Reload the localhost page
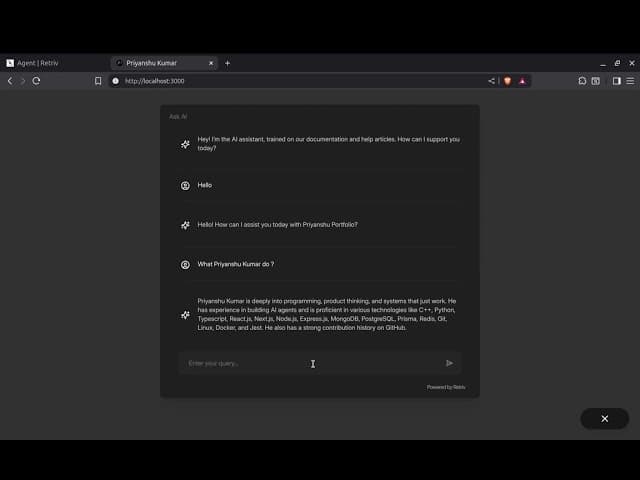This screenshot has height=480, width=640. pos(36,81)
